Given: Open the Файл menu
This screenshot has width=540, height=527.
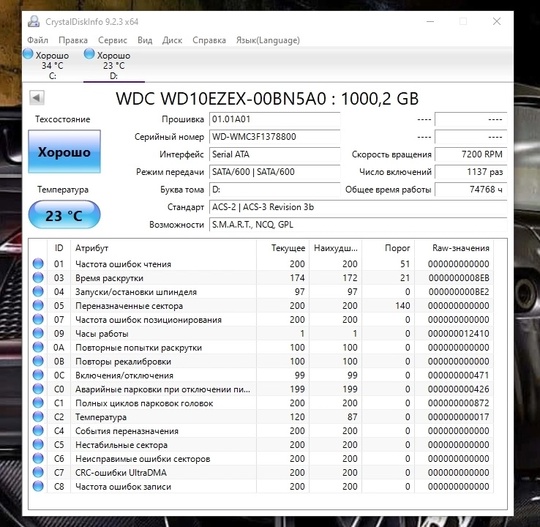Looking at the screenshot, I should coord(38,40).
